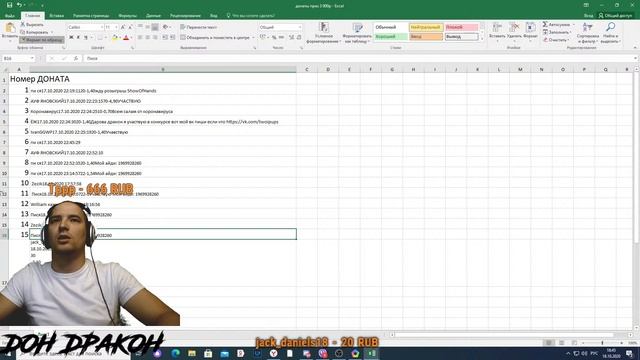Increase the font size
Viewport: 640px width, 360px height.
(123, 27)
